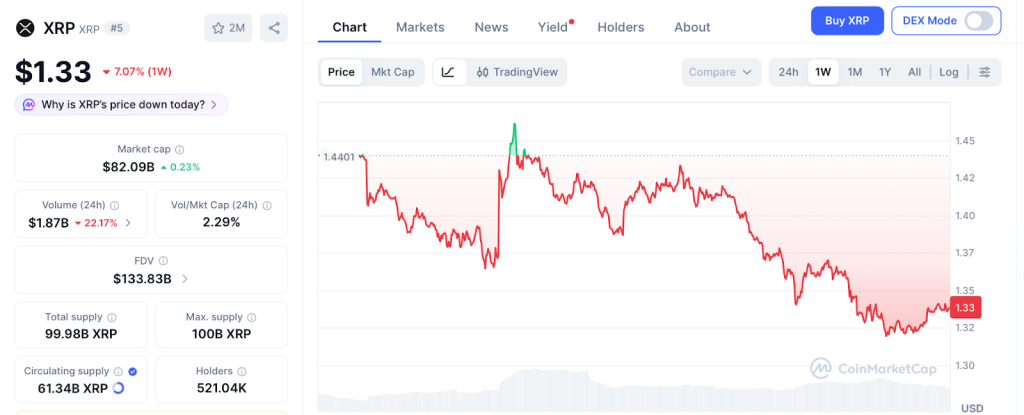1024x415 pixels.
Task: Expand Volume (24h) details chevron
Action: (x=127, y=223)
